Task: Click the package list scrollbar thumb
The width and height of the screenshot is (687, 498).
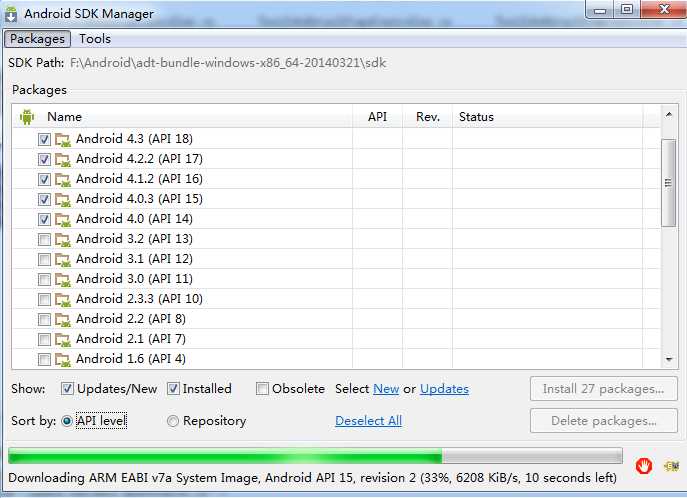Action: click(669, 183)
